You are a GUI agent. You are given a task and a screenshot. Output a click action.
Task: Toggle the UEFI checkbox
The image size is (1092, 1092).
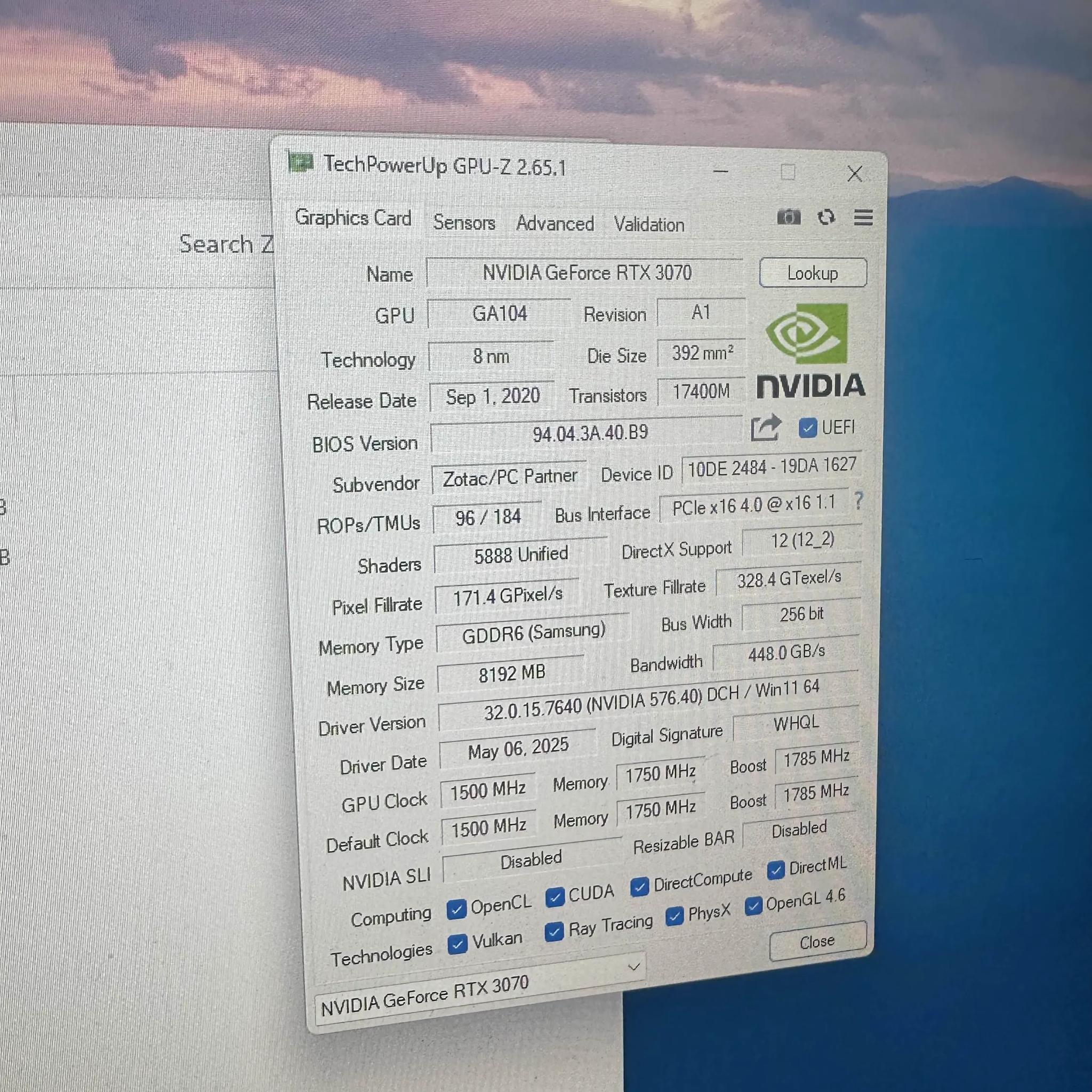[x=807, y=428]
